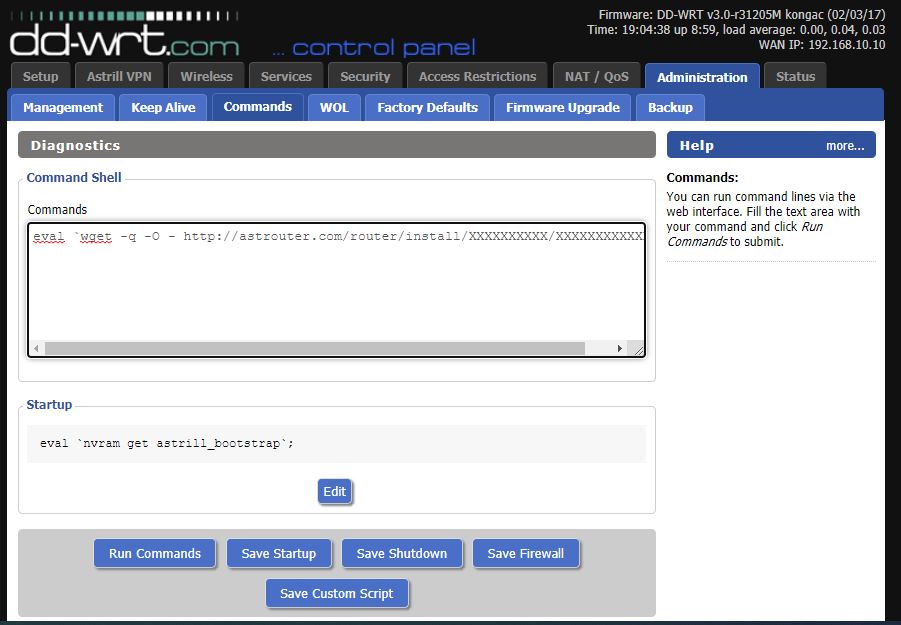Click the Edit button under Startup

(334, 492)
